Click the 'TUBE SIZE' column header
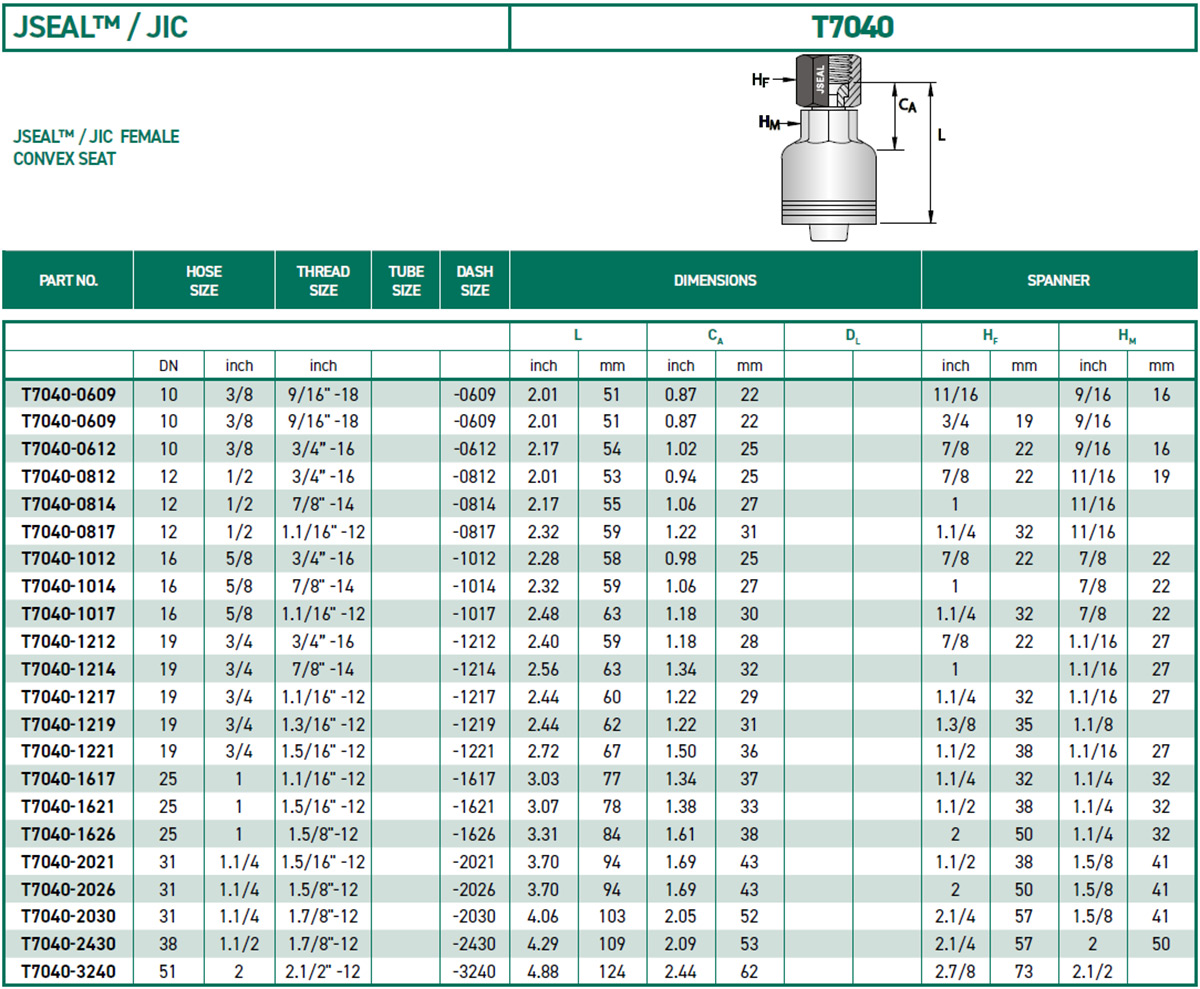Image resolution: width=1200 pixels, height=989 pixels. tap(405, 281)
